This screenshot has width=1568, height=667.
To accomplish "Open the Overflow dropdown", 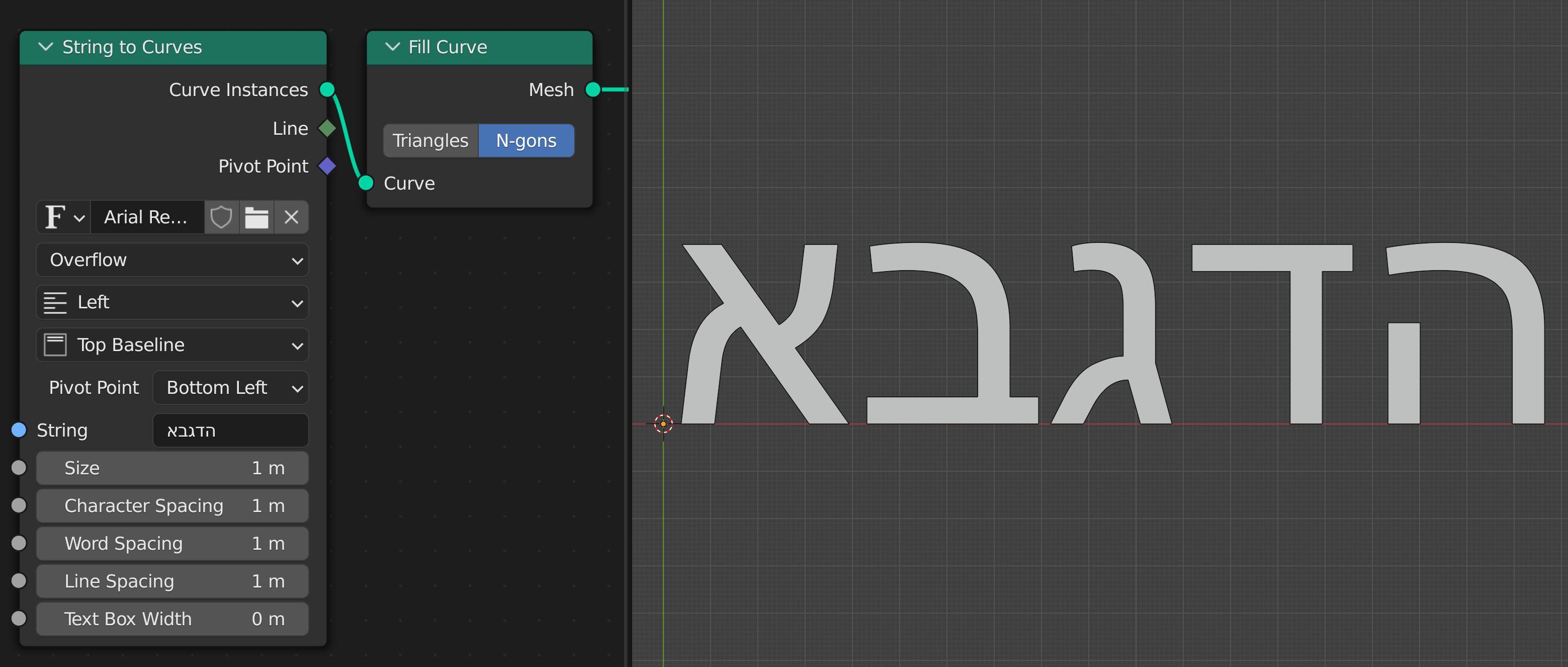I will pos(172,260).
